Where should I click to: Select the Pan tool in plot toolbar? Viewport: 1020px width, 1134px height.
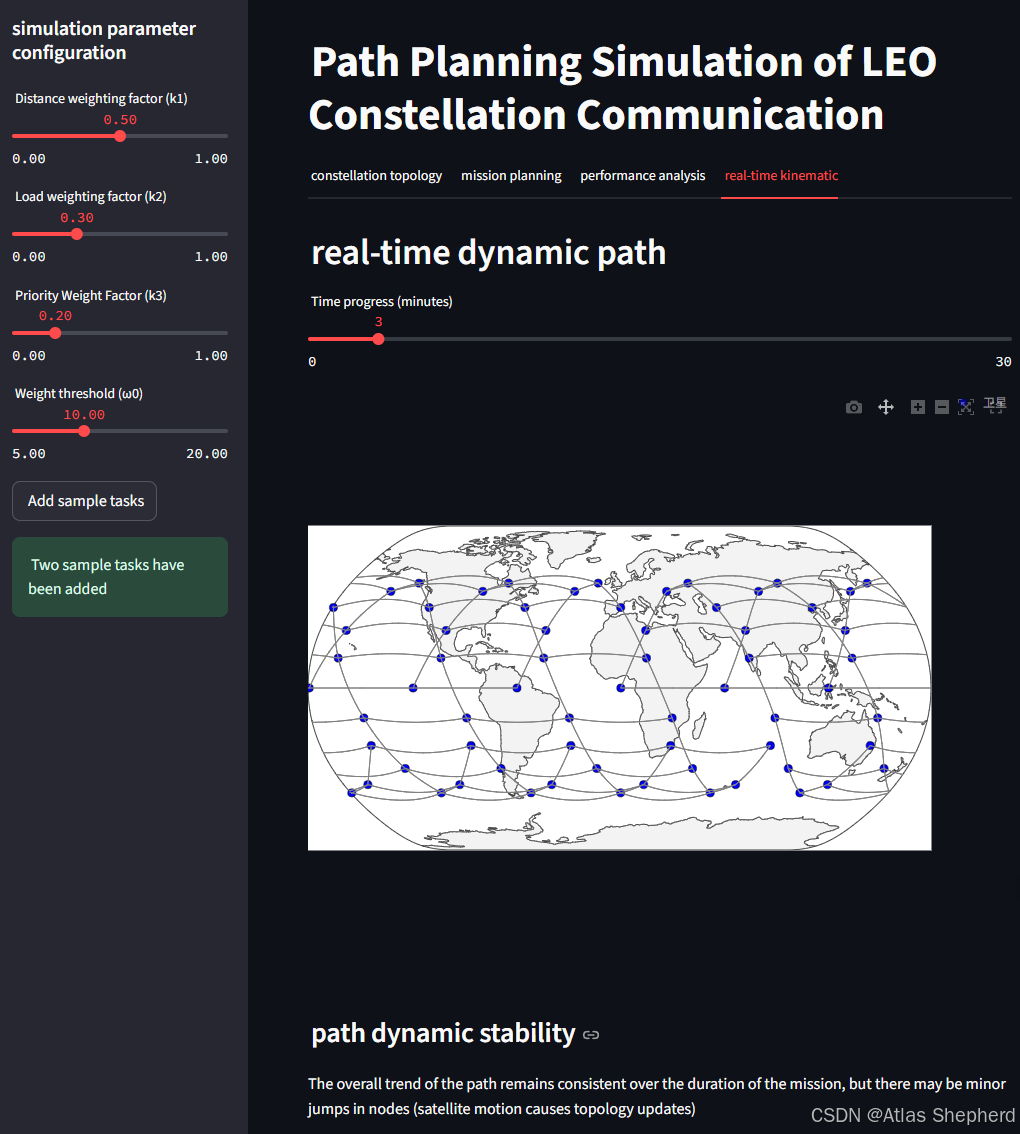click(x=885, y=407)
